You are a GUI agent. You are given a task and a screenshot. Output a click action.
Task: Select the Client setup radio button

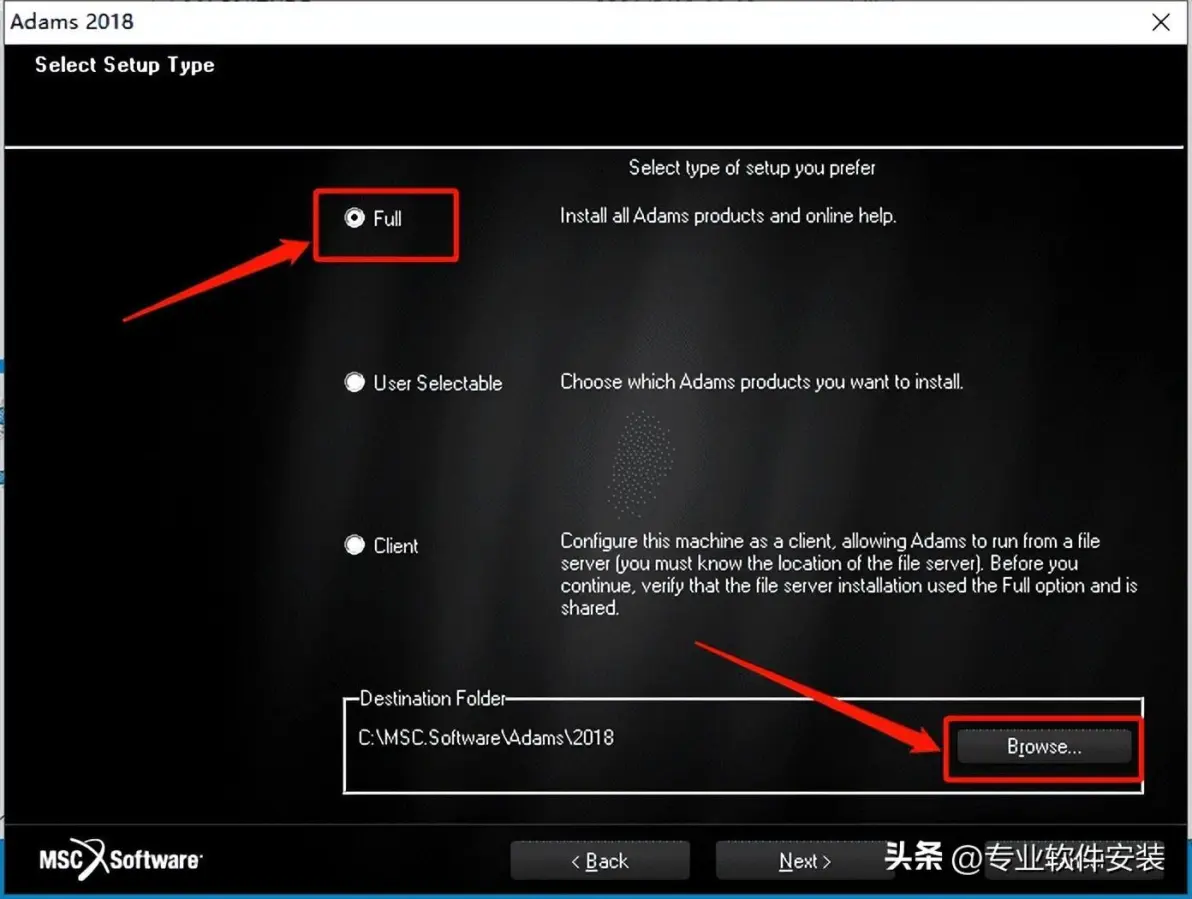click(354, 545)
